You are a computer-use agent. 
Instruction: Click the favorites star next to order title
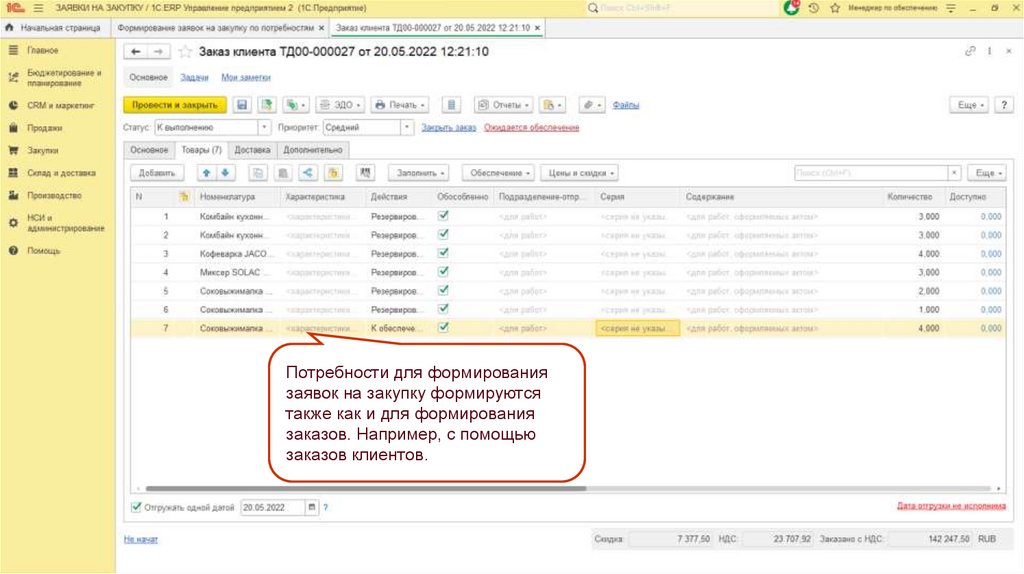(185, 52)
